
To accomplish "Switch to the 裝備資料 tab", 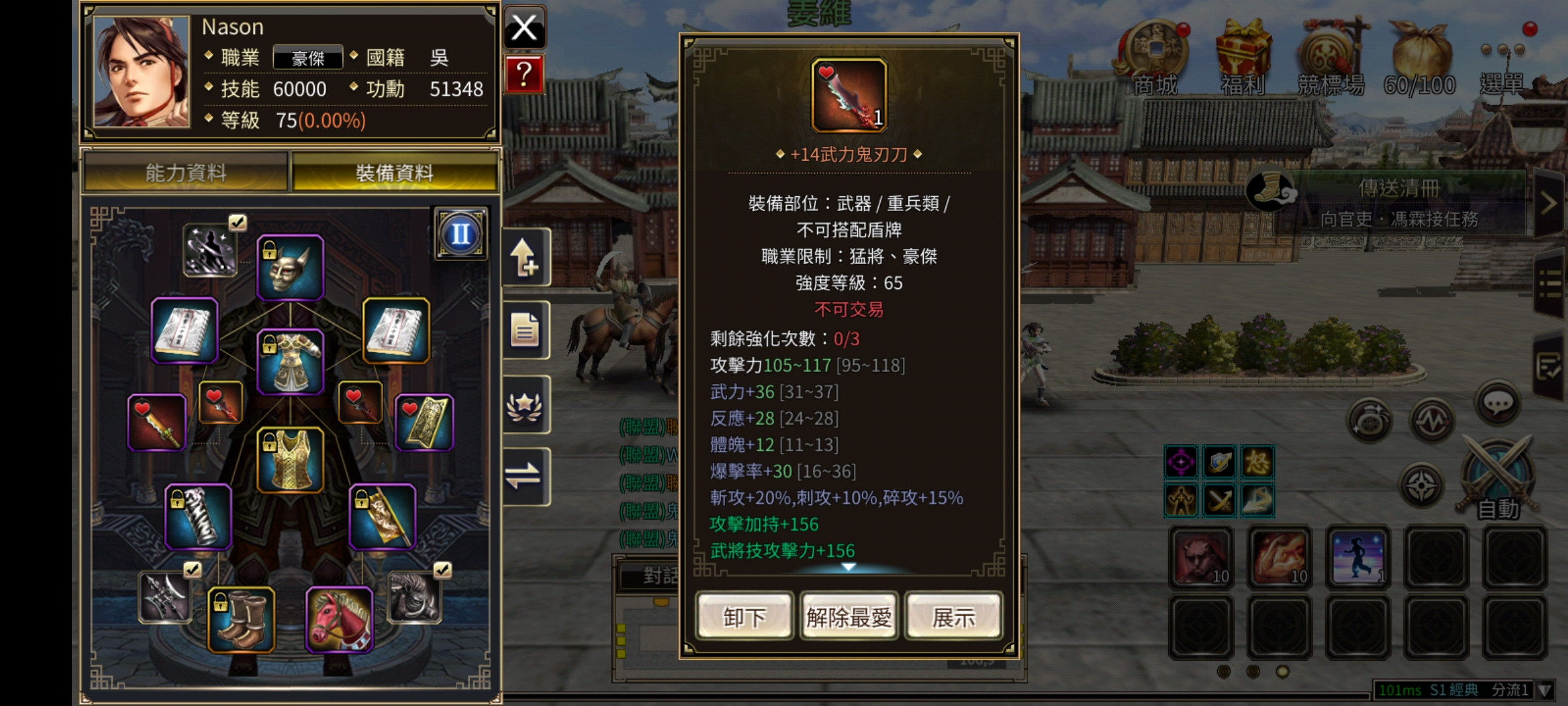I will (x=395, y=173).
